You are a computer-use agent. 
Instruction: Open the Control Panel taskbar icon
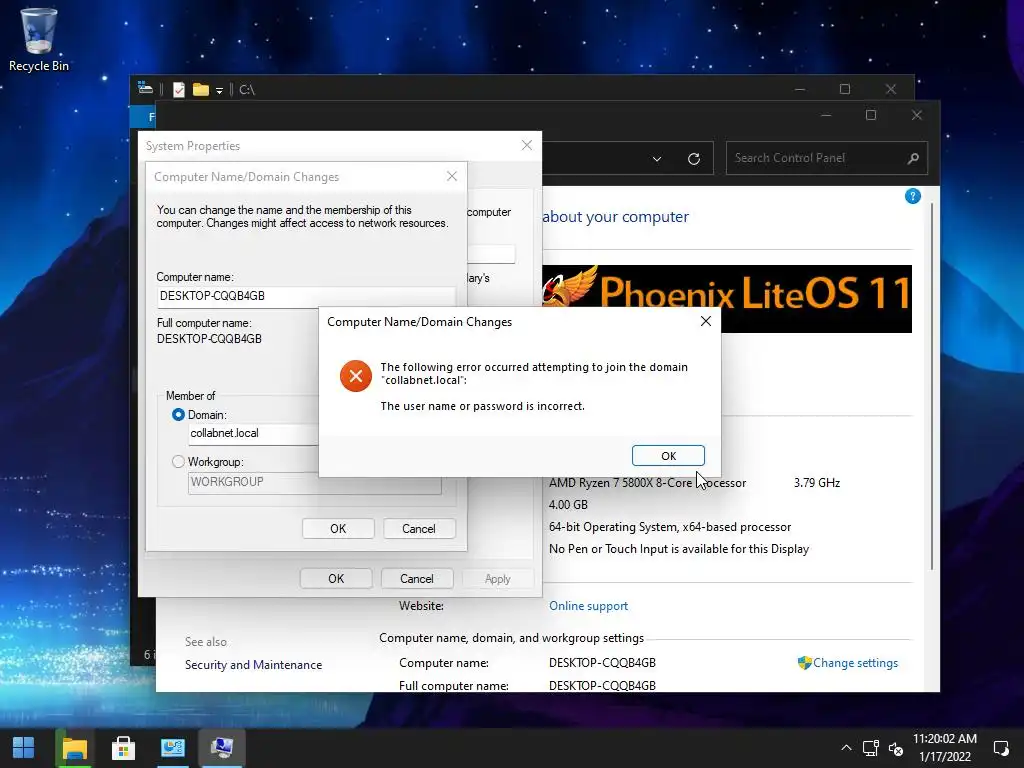173,748
